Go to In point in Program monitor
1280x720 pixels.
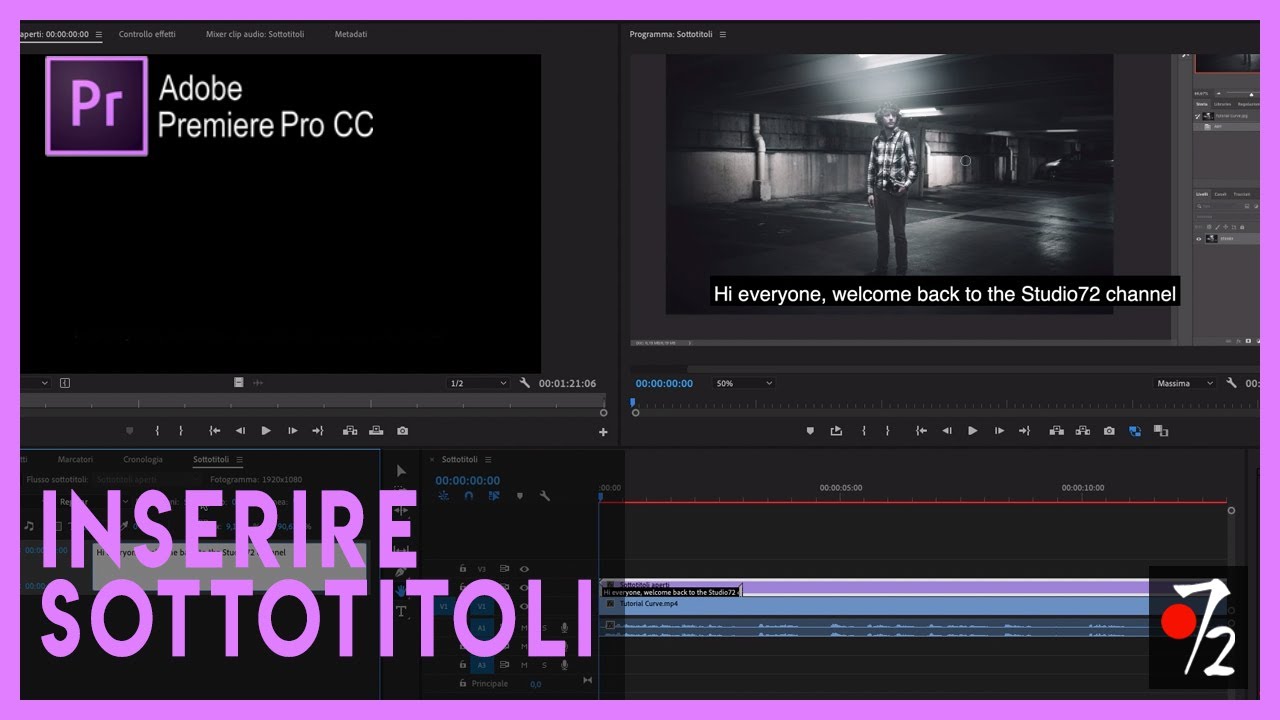pyautogui.click(x=921, y=431)
